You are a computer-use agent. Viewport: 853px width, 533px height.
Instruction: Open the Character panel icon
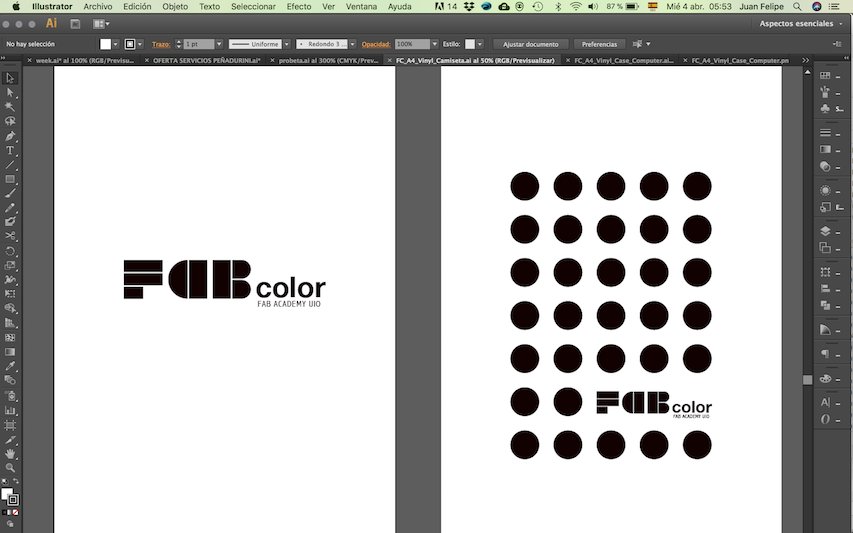click(x=825, y=402)
